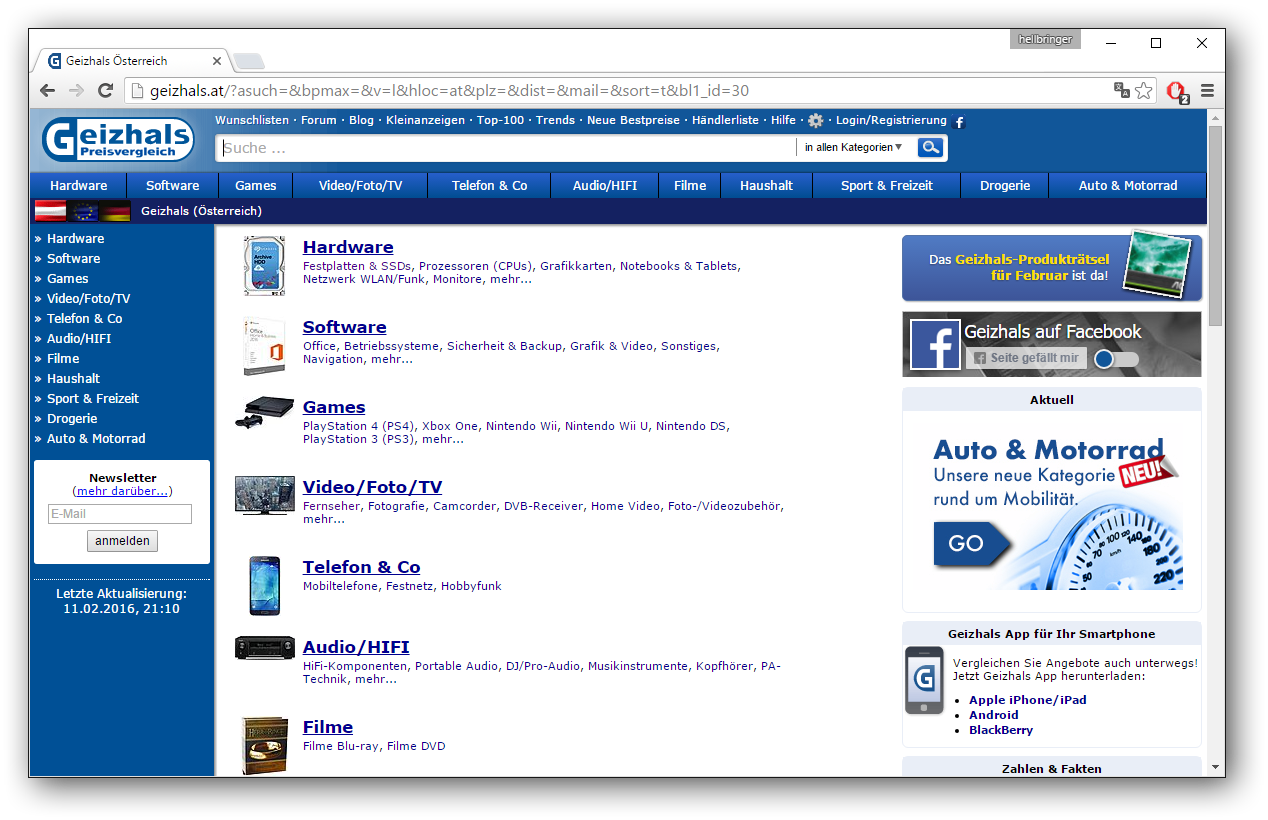The image size is (1268, 820).
Task: Click the Facebook icon next to Login/Registrierung
Action: 959,122
